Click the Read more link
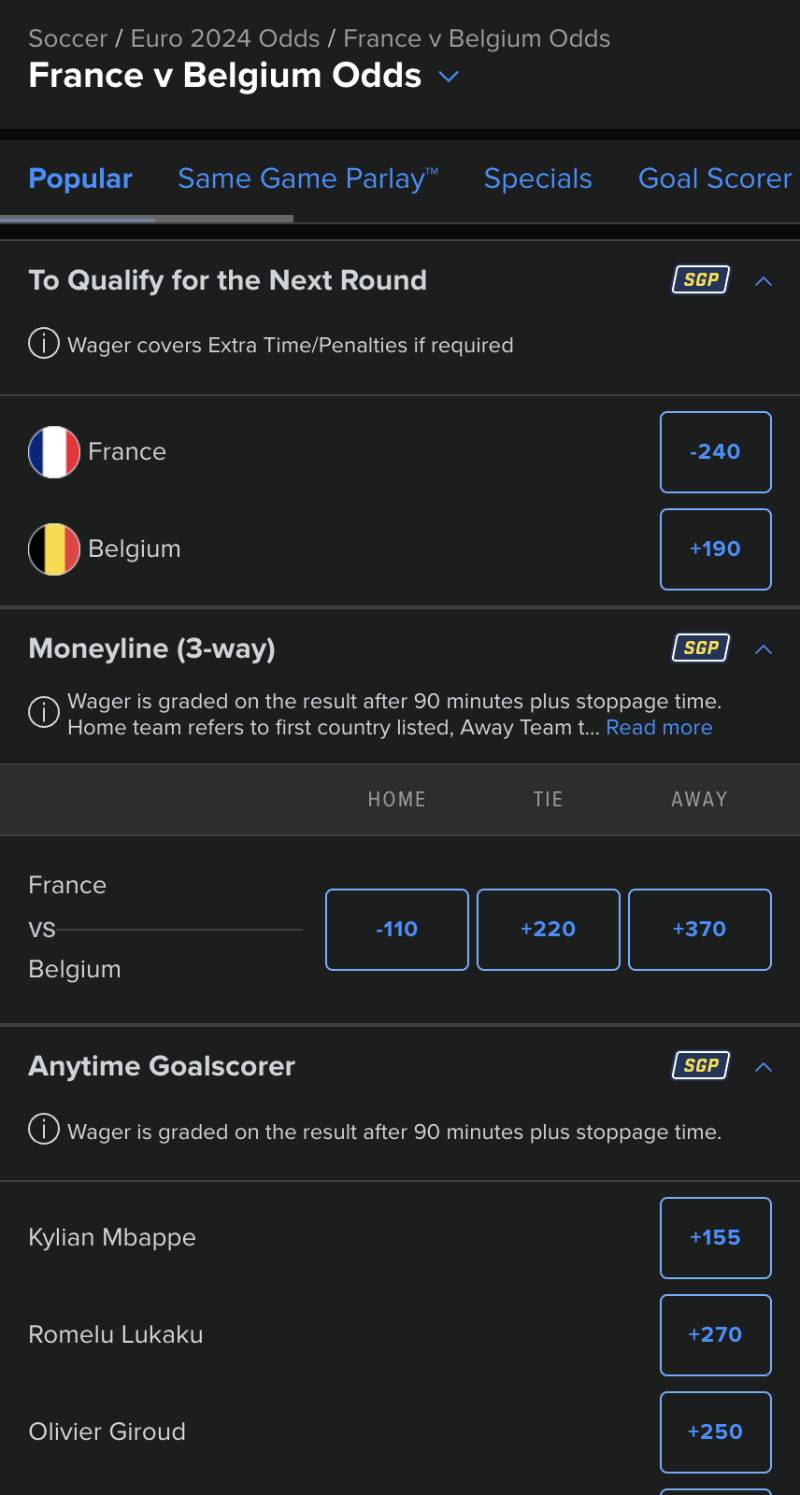 coord(659,727)
